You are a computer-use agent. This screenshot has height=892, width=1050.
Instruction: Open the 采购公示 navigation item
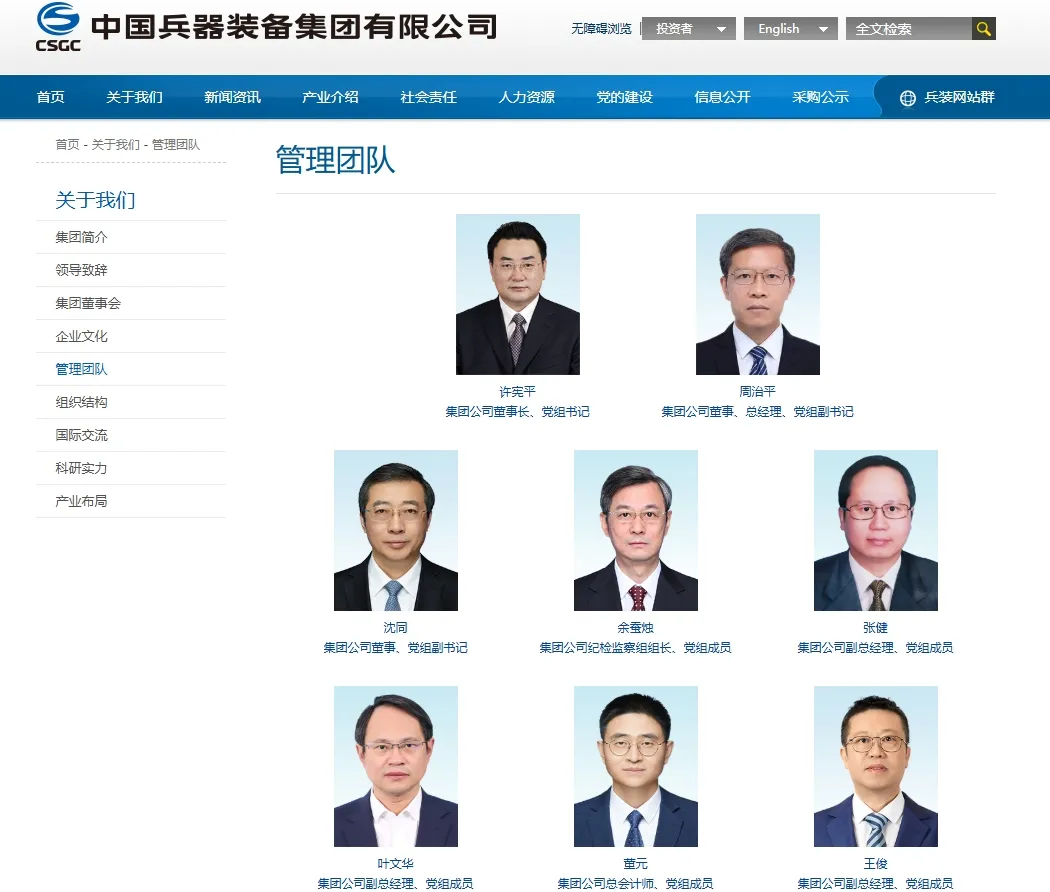coord(820,97)
